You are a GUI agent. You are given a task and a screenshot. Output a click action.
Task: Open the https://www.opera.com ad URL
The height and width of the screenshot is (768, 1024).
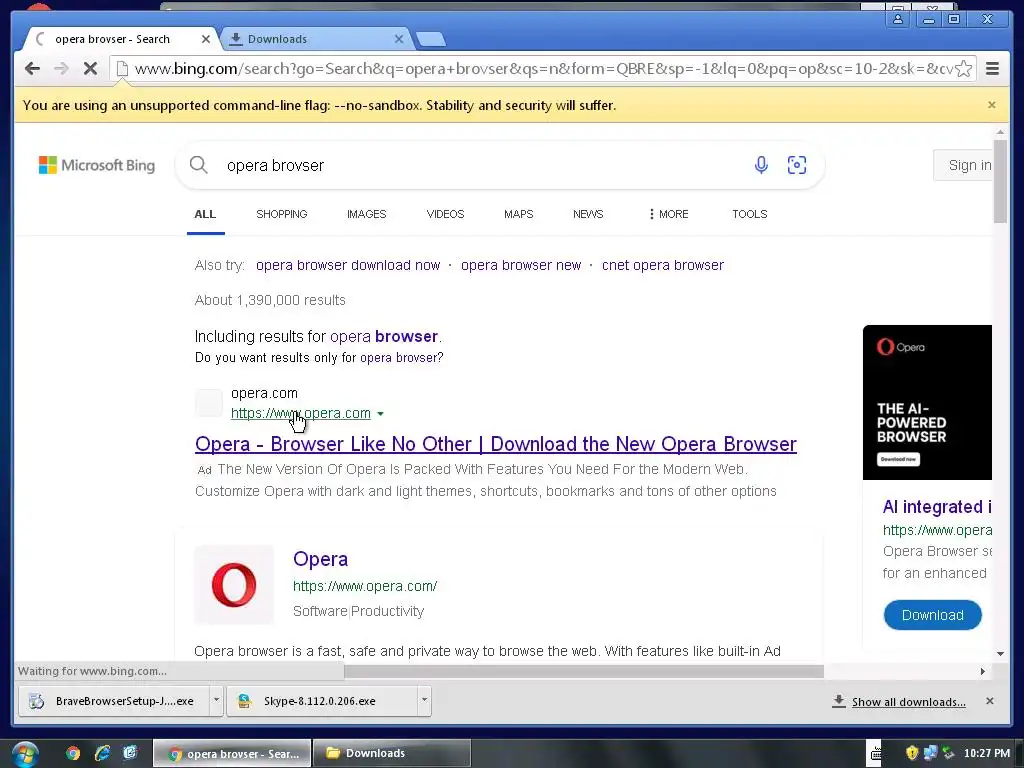[300, 413]
